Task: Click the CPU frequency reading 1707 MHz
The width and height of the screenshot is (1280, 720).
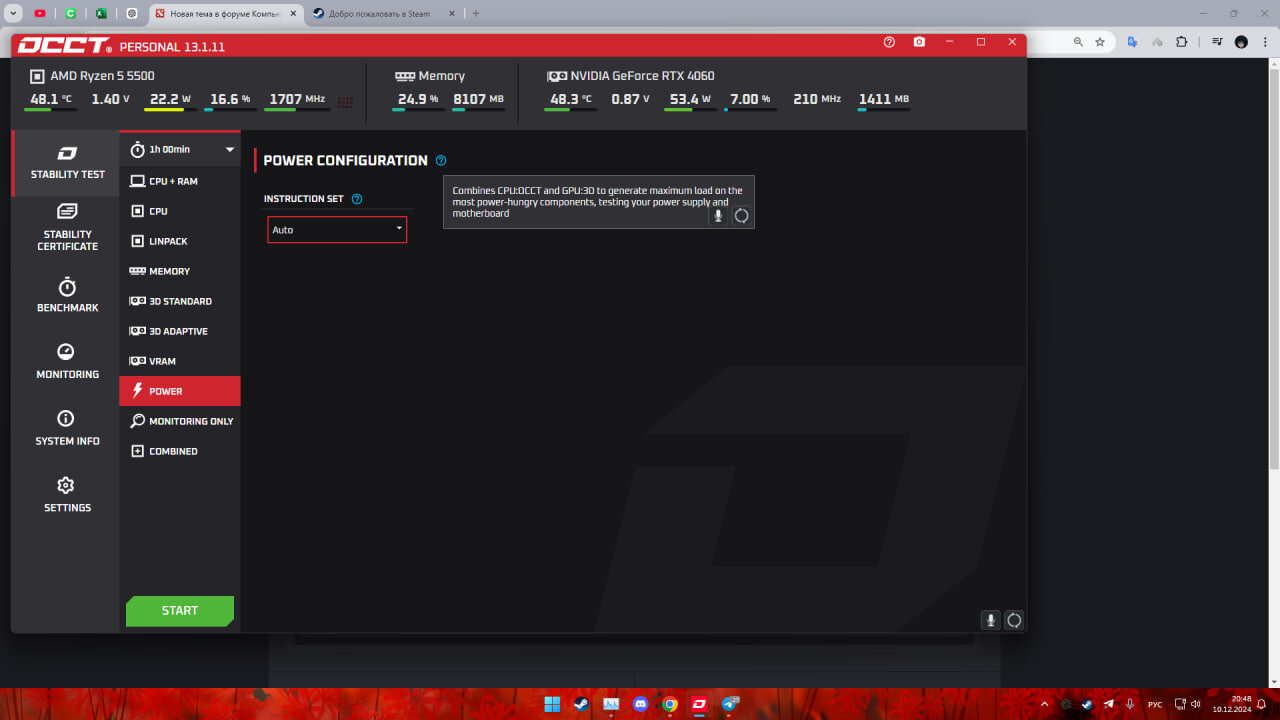Action: (298, 99)
